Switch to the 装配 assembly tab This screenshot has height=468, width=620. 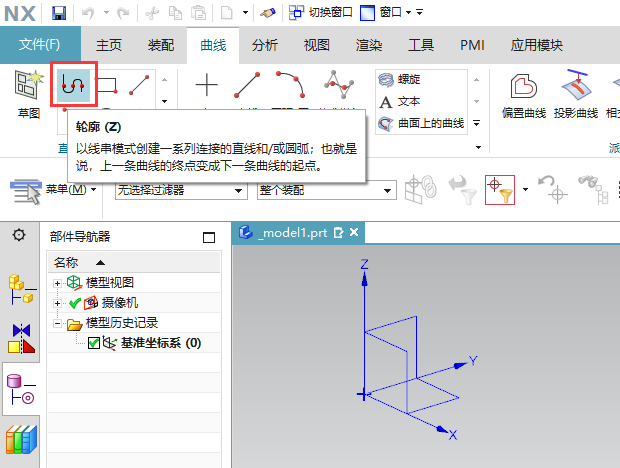point(161,45)
